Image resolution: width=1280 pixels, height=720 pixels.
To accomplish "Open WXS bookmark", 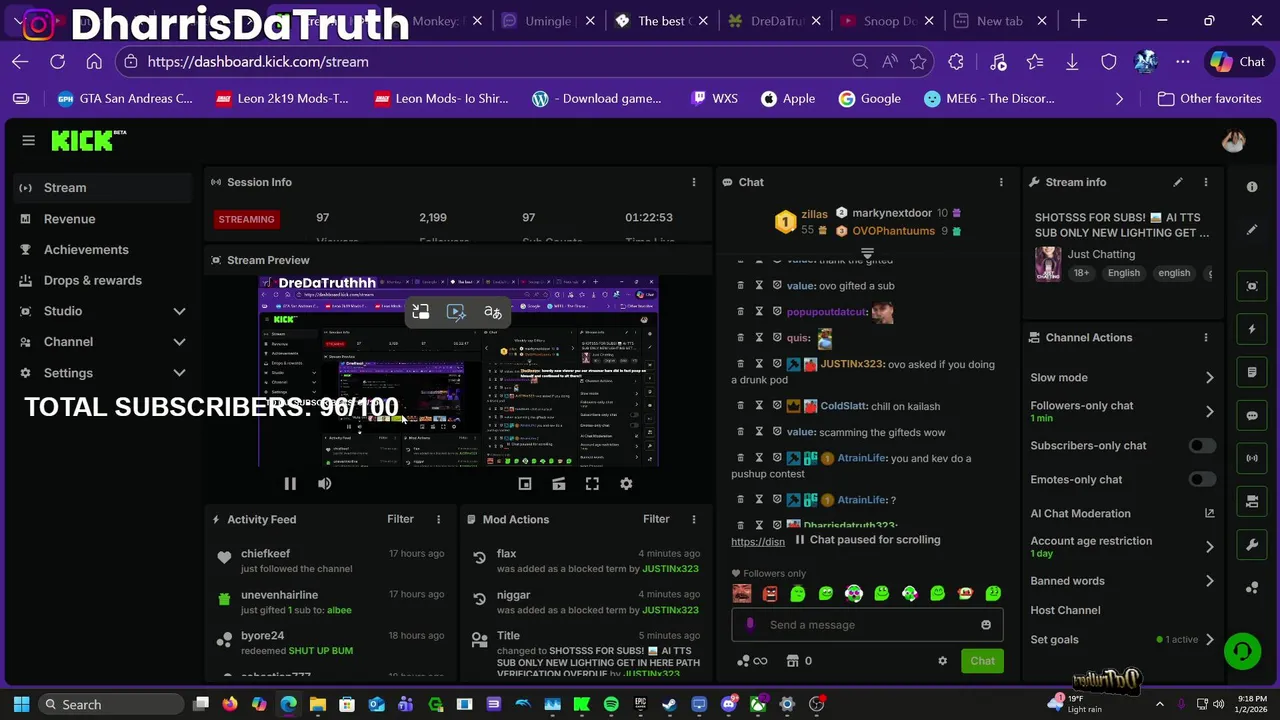I will 714,99.
